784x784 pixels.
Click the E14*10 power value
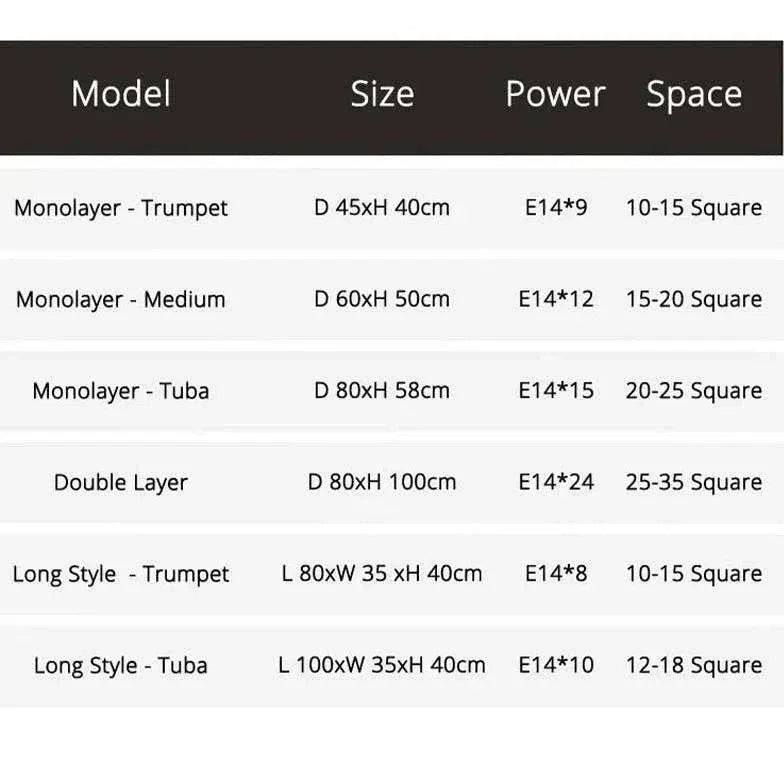coord(556,665)
